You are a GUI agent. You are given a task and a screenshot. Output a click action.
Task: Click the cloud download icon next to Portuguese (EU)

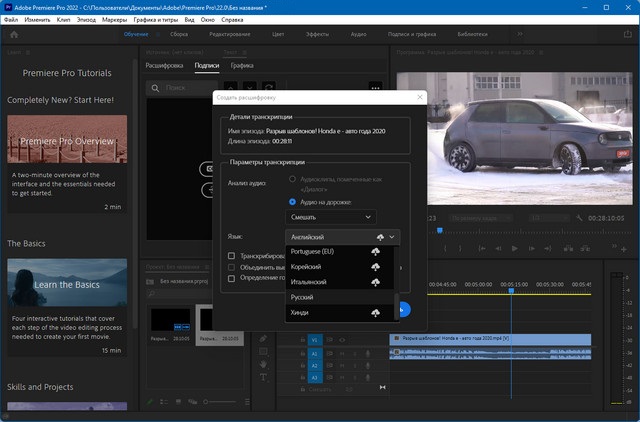pyautogui.click(x=375, y=252)
